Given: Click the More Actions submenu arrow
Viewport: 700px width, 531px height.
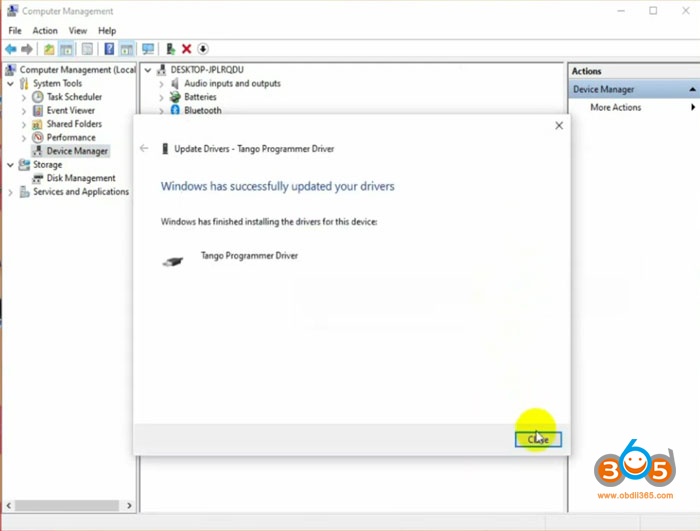Looking at the screenshot, I should point(693,107).
